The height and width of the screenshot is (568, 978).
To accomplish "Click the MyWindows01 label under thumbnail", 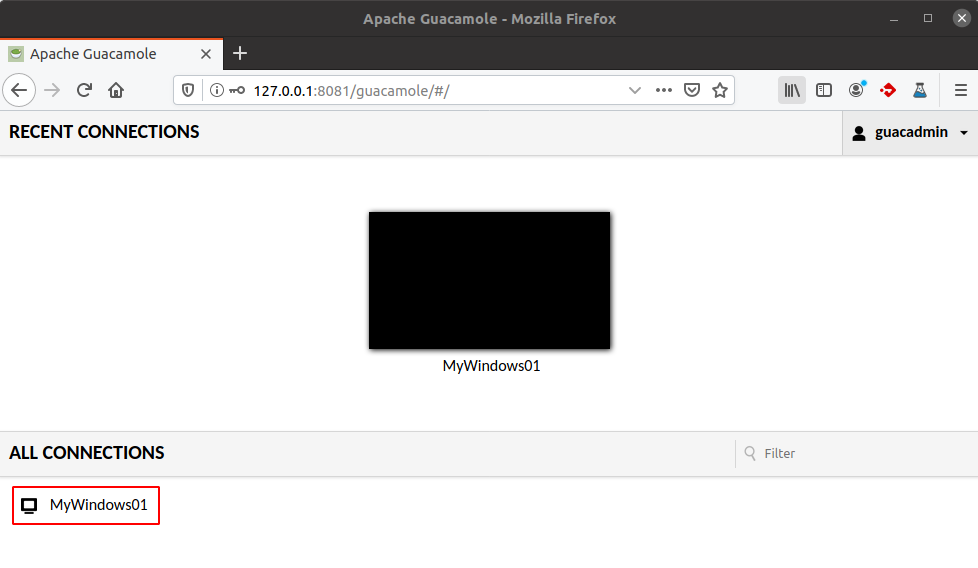I will [x=491, y=366].
